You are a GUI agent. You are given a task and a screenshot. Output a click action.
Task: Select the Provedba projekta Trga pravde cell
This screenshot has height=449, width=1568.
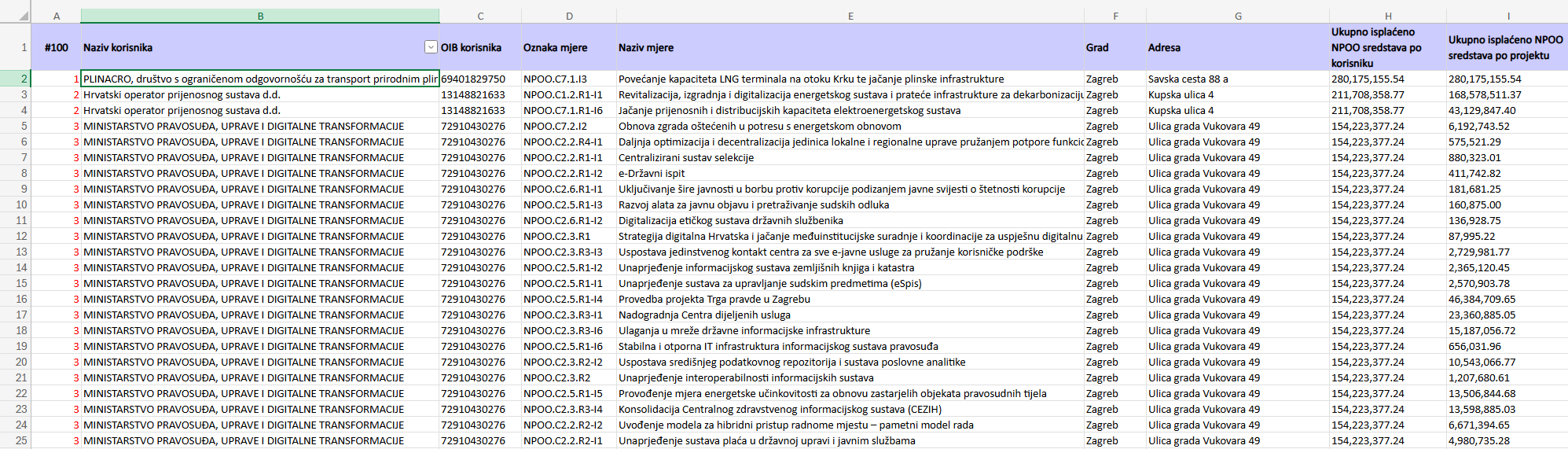(x=850, y=299)
